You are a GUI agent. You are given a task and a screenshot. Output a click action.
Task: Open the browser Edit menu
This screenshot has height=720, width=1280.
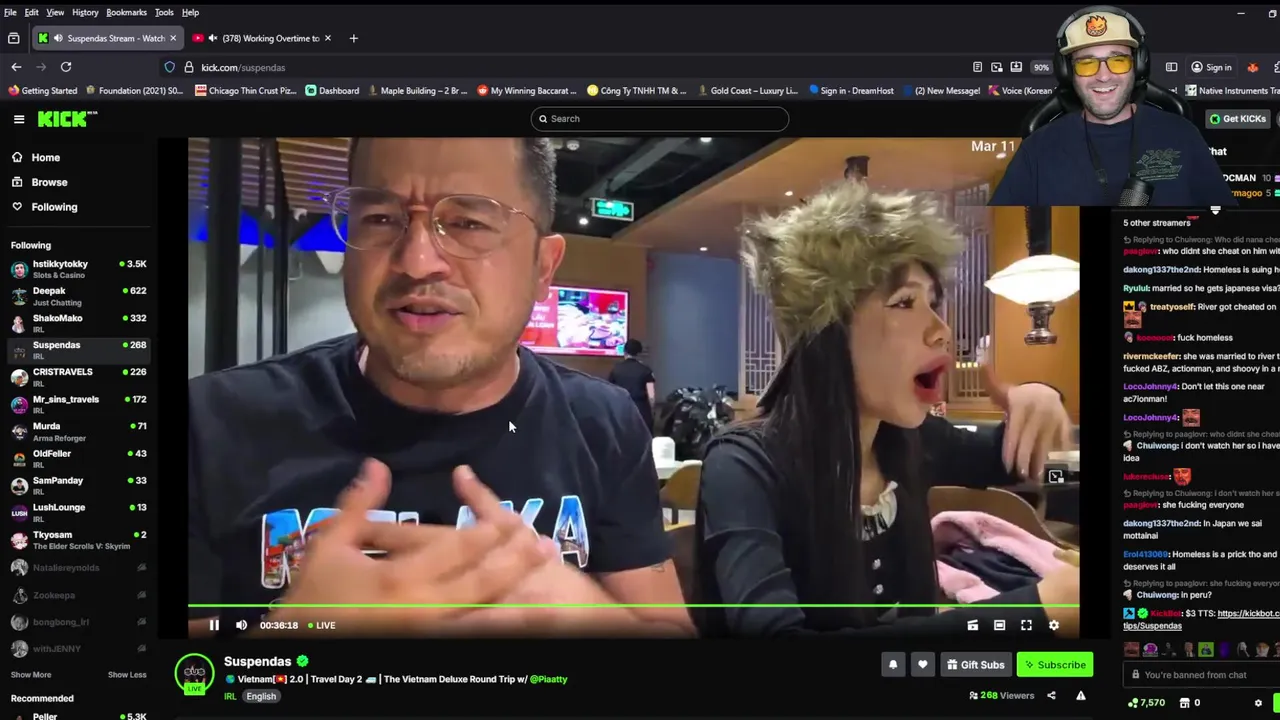click(32, 12)
